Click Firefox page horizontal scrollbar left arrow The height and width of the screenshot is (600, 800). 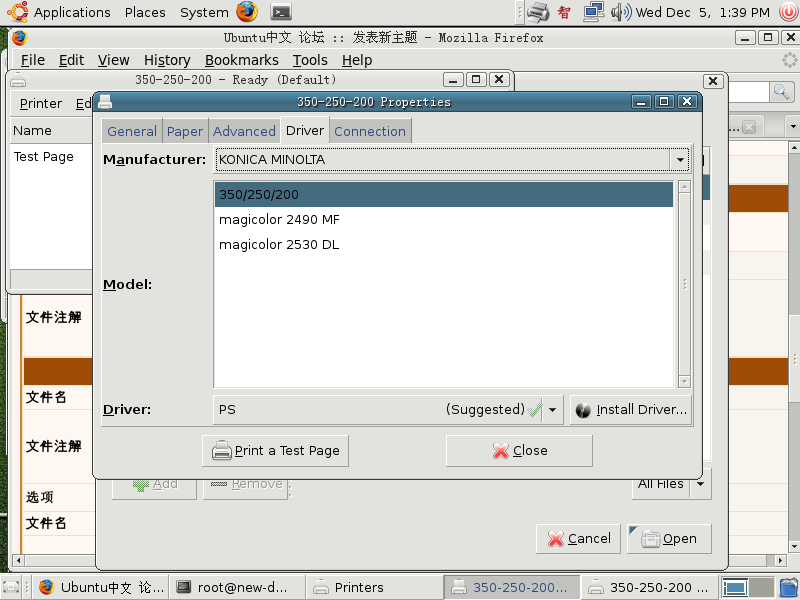[x=18, y=560]
